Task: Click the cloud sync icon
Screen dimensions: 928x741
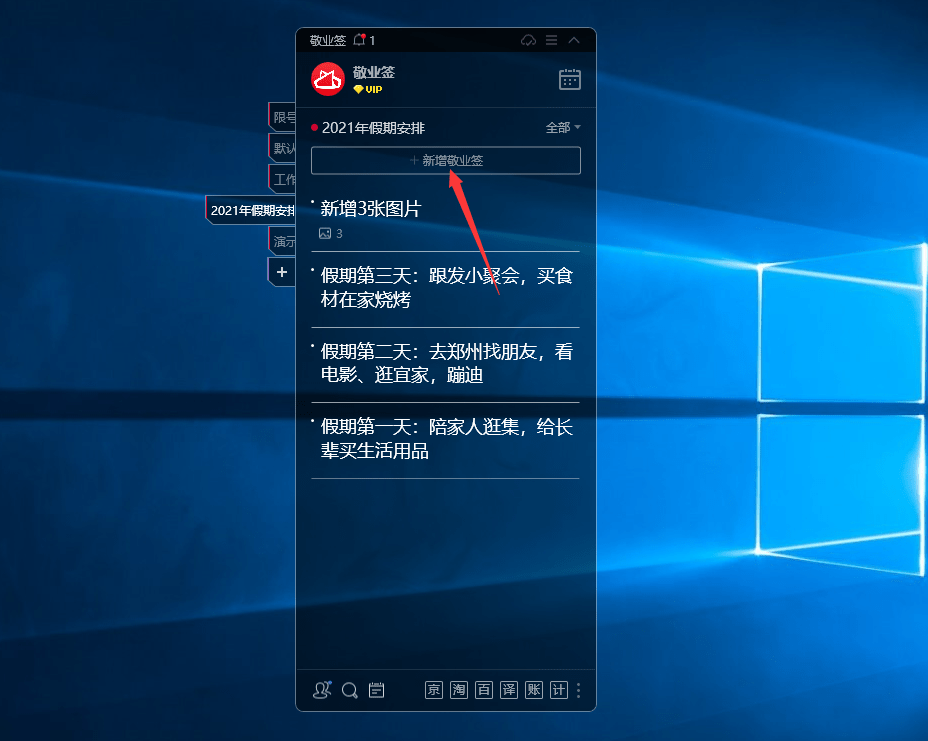Action: [x=528, y=40]
